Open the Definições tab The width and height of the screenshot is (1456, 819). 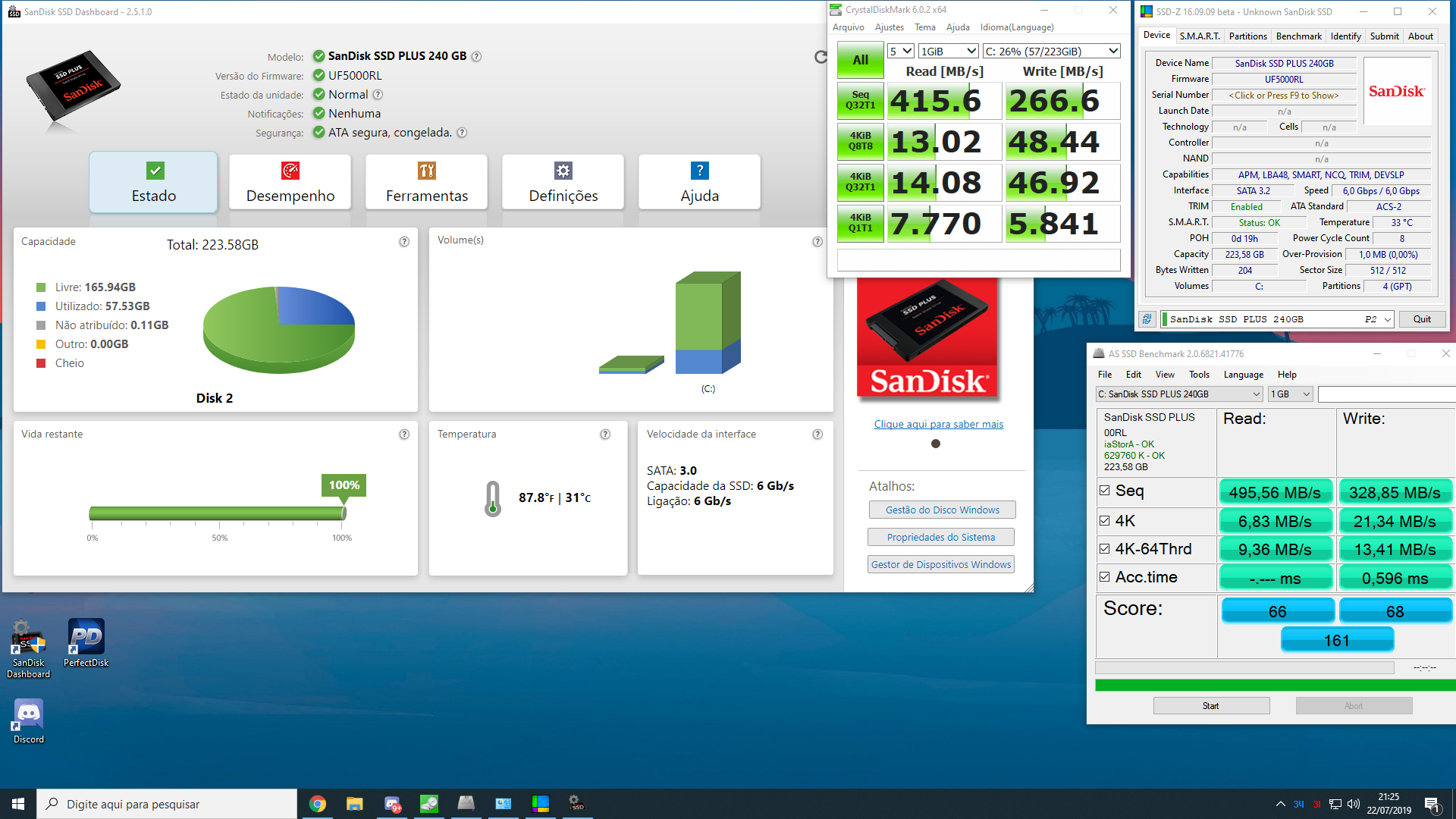click(563, 182)
